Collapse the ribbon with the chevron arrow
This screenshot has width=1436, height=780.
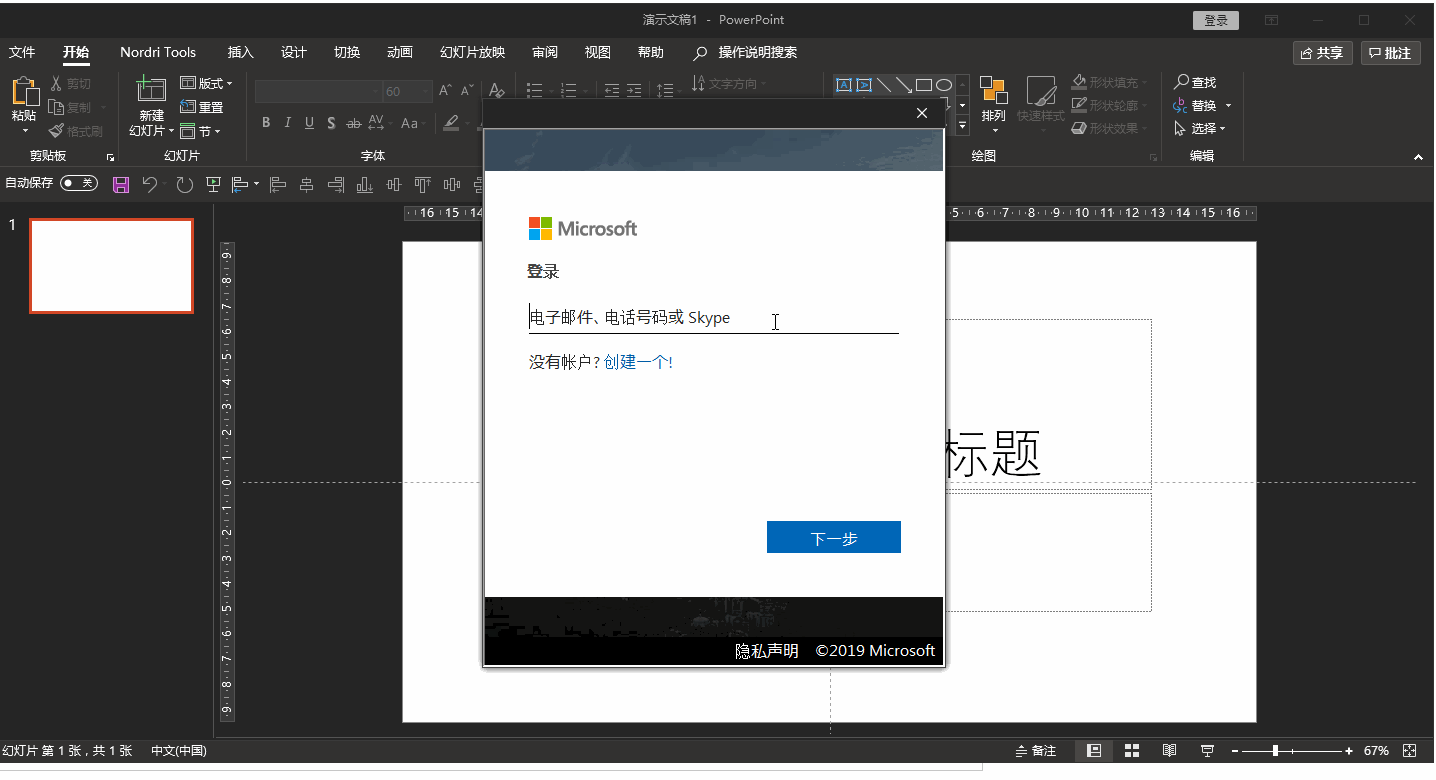click(x=1418, y=157)
